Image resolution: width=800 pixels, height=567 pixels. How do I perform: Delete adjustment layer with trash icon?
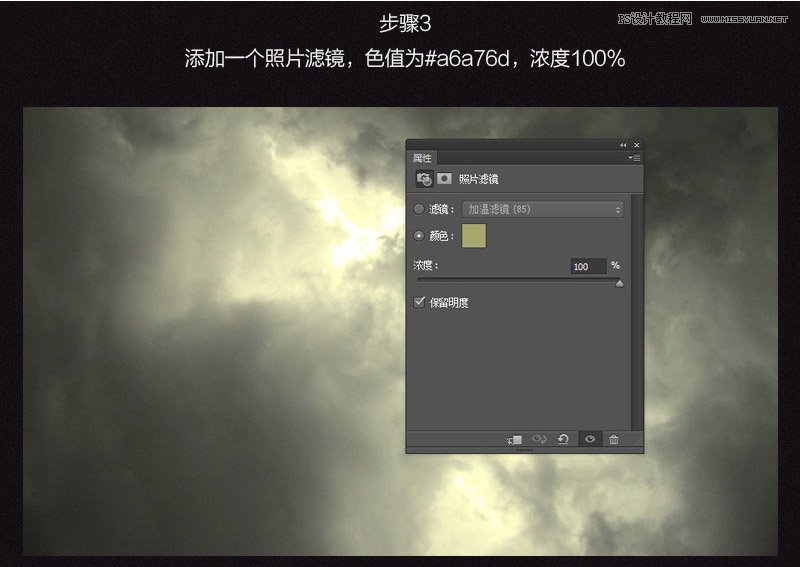(x=614, y=439)
